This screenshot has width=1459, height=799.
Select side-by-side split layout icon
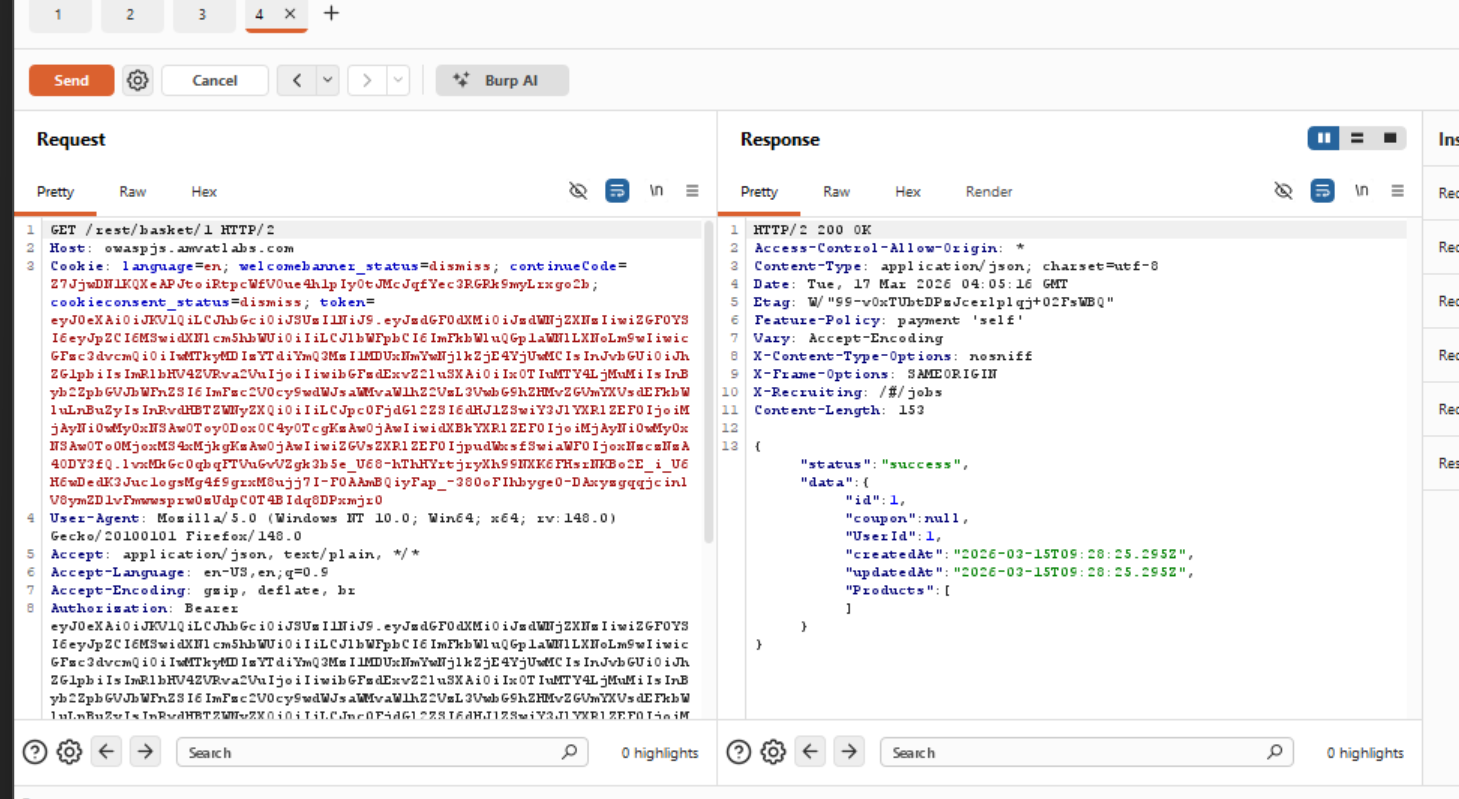point(1324,139)
